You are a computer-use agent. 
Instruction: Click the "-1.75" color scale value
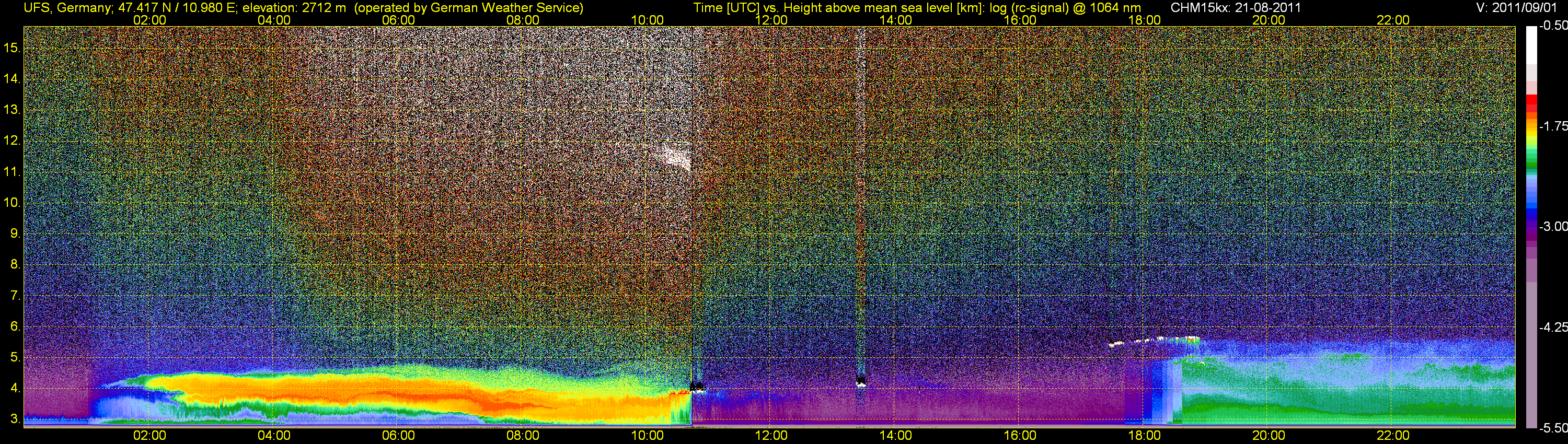[x=1553, y=126]
